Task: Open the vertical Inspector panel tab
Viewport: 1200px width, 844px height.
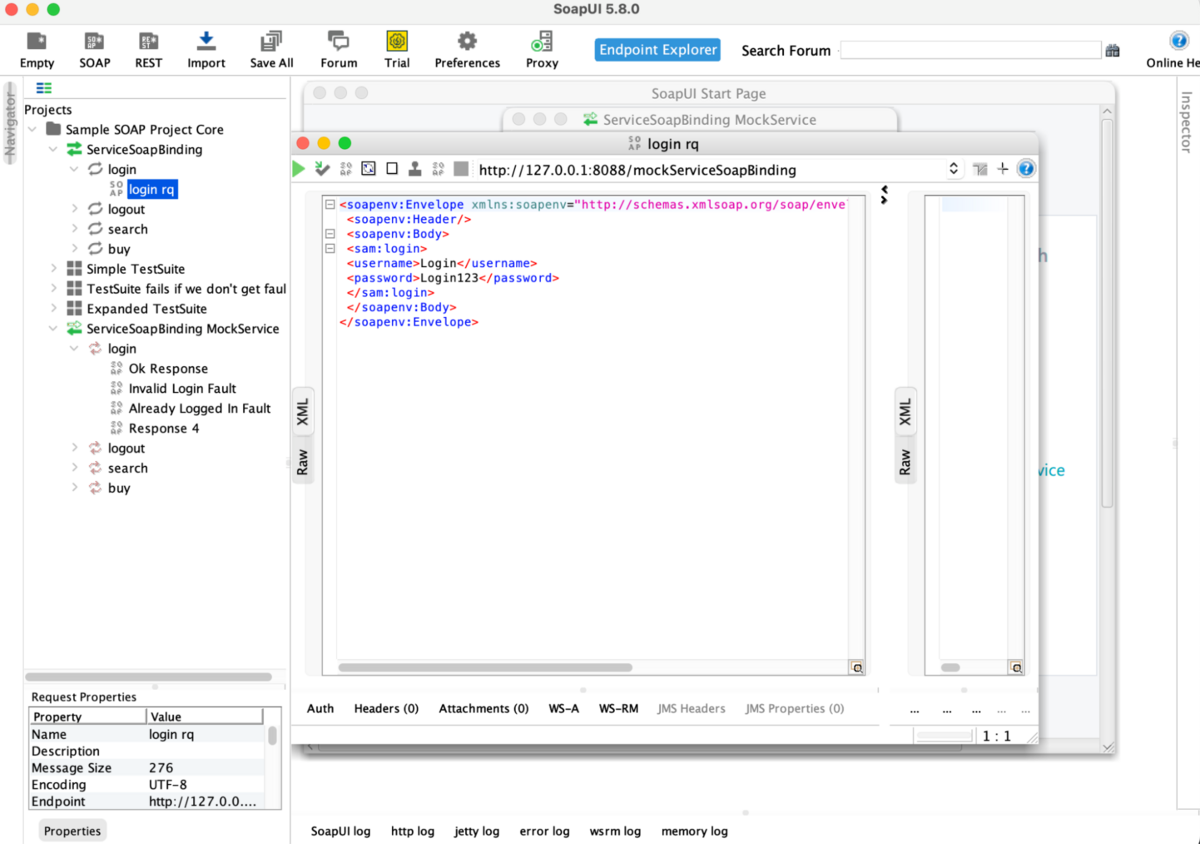Action: point(1187,122)
